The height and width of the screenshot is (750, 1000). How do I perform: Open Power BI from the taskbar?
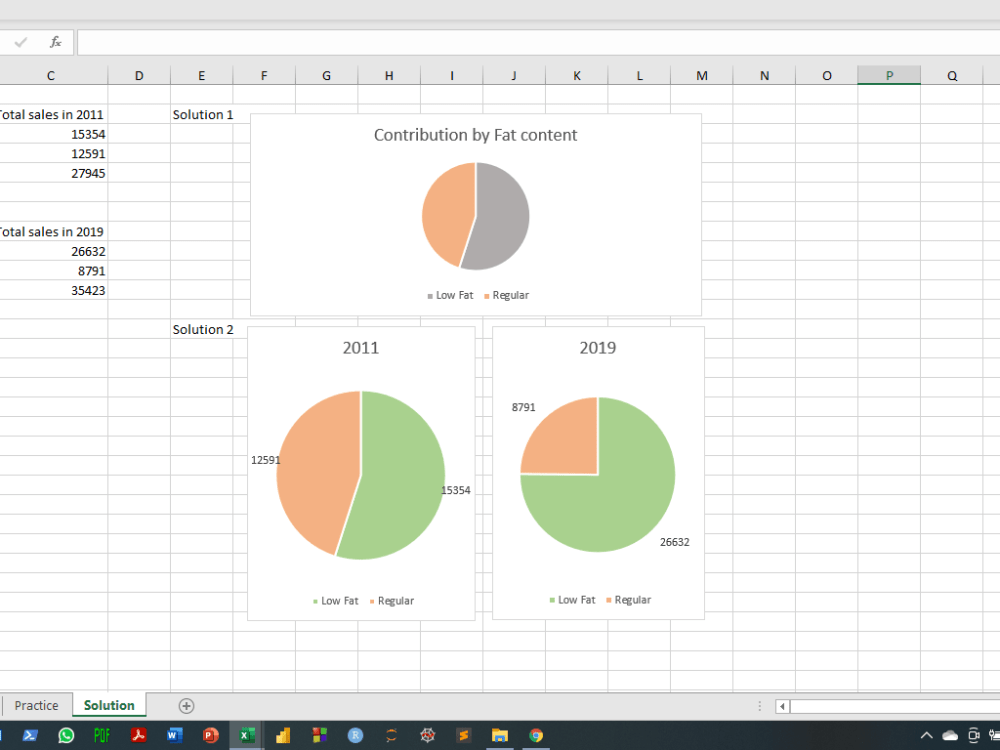click(283, 735)
